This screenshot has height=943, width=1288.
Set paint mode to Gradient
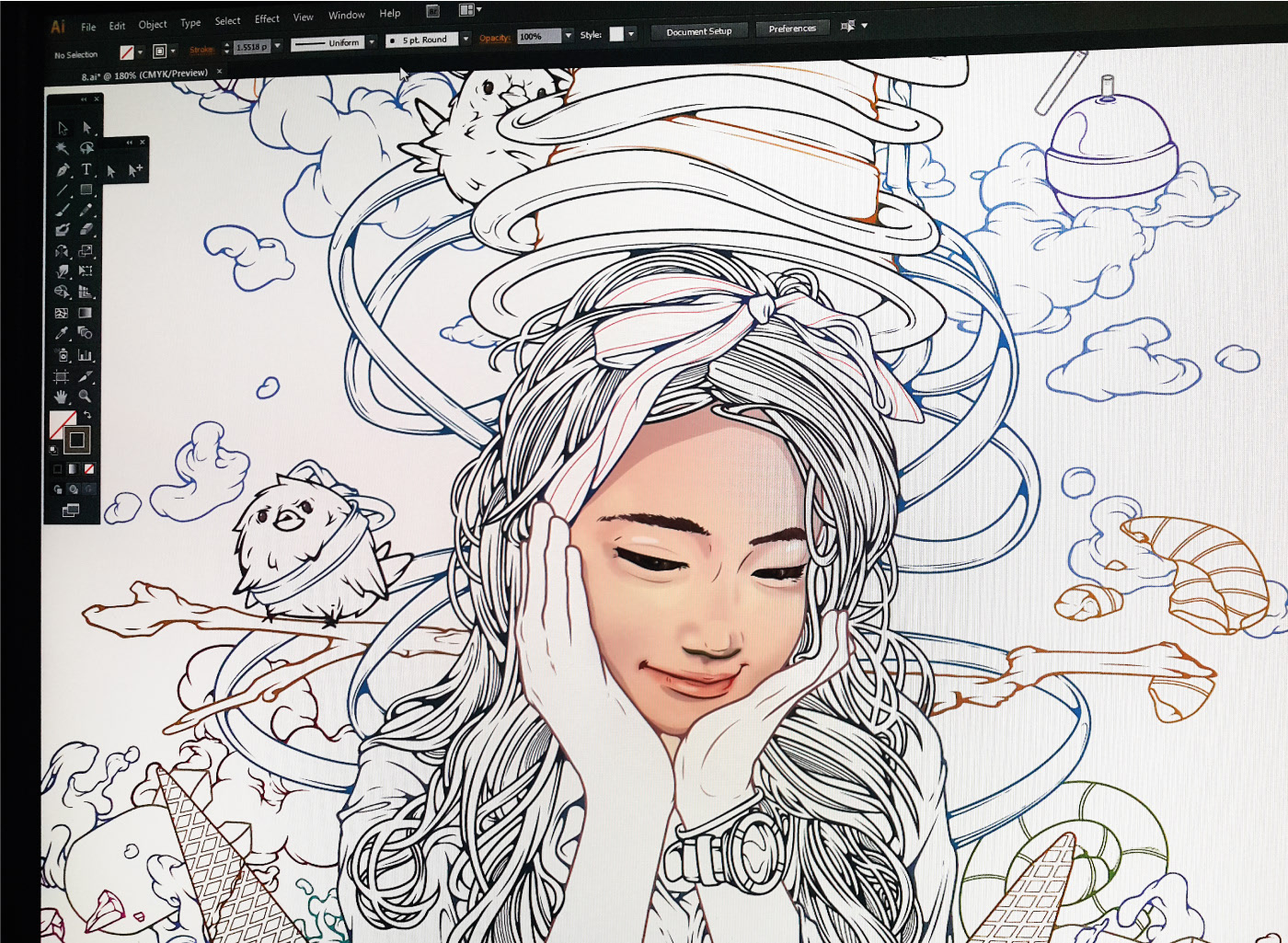[73, 469]
